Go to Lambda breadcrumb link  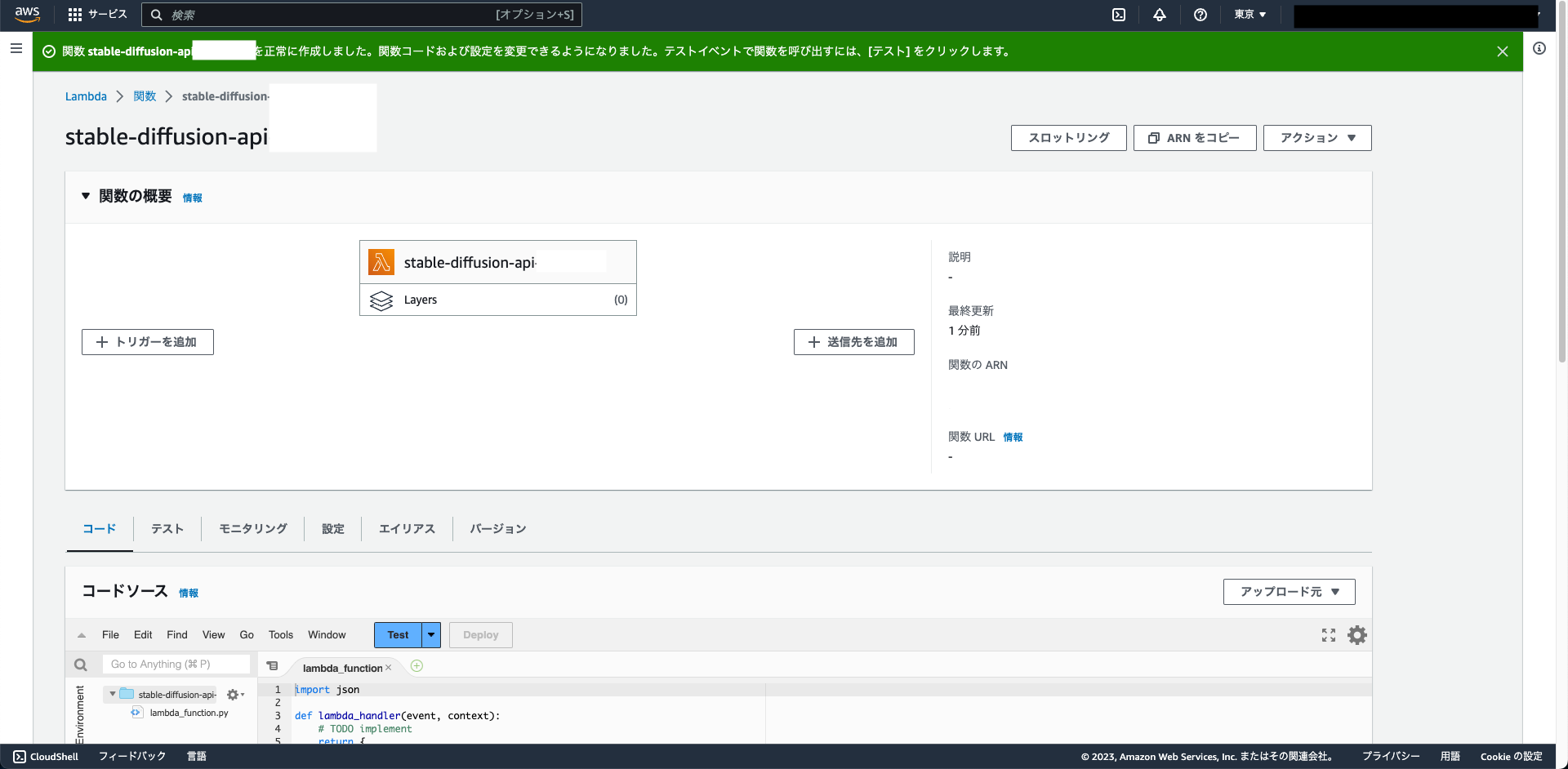click(86, 96)
